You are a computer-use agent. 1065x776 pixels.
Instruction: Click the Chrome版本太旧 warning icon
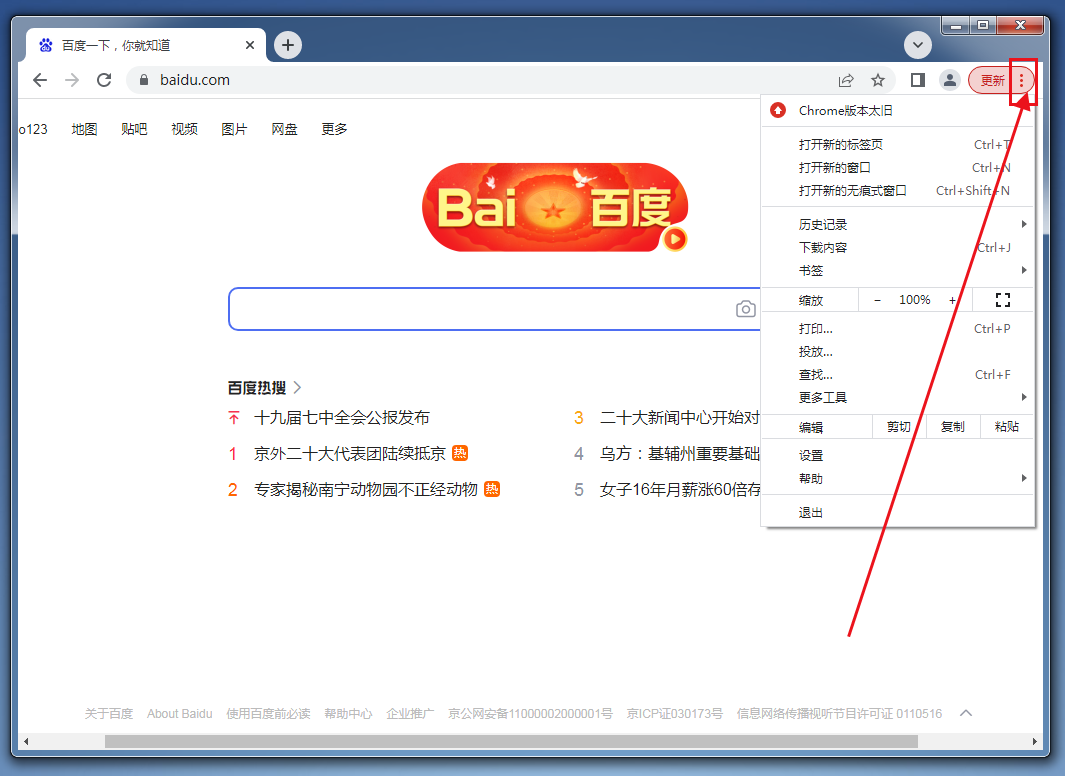coord(778,110)
